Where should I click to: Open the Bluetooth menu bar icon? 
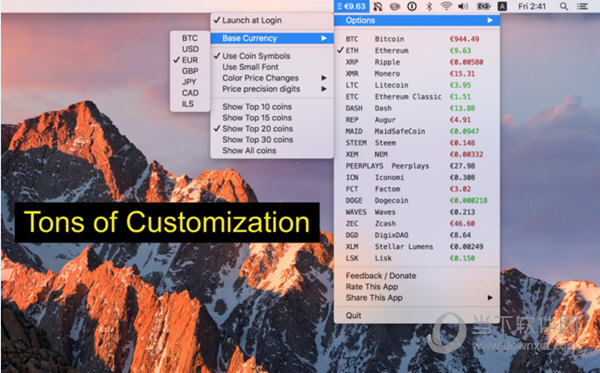(429, 6)
